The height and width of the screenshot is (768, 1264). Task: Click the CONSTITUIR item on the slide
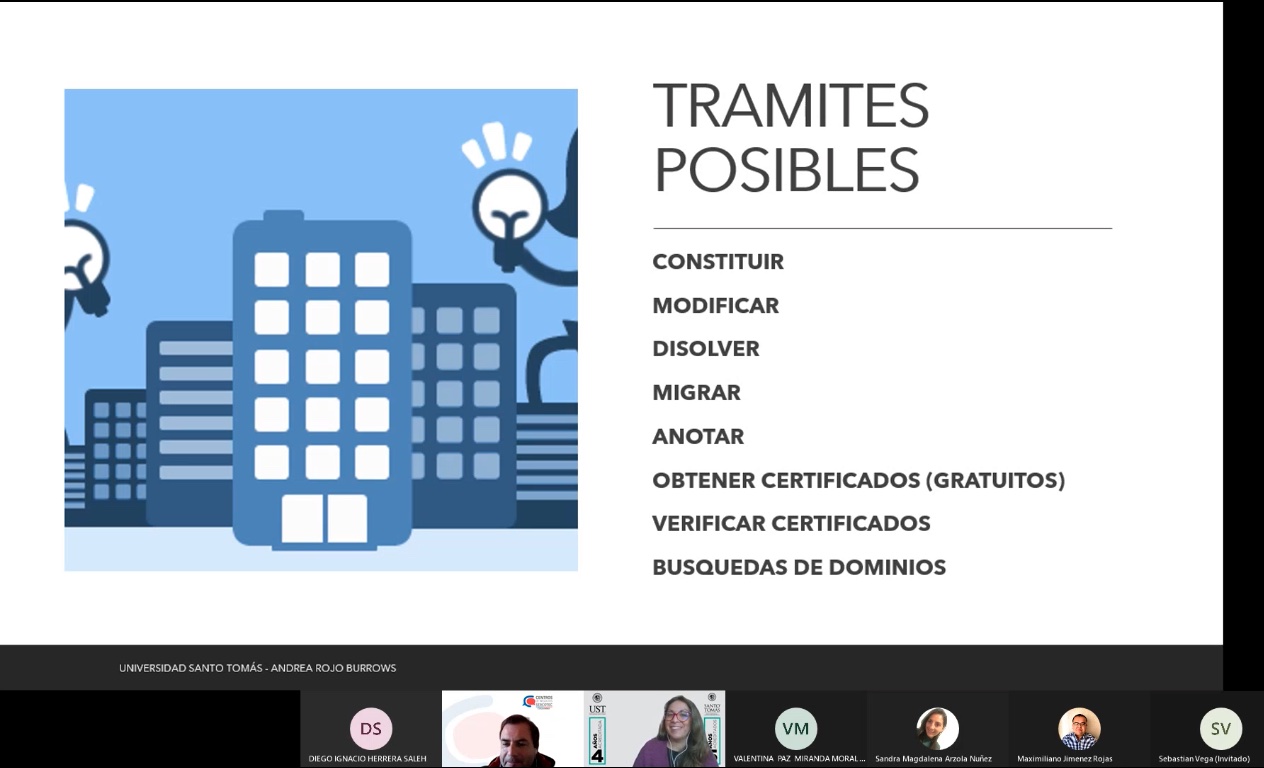coord(718,262)
